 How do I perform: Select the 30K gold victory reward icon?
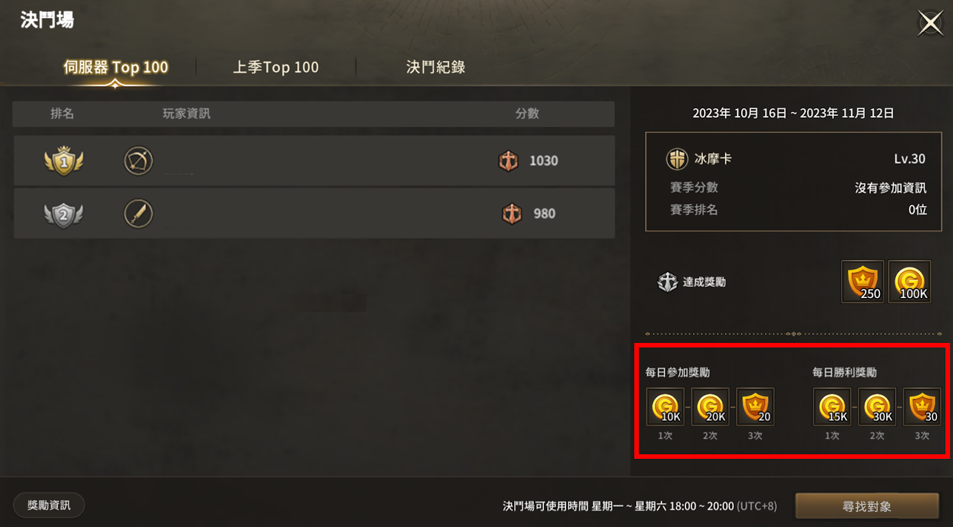click(x=877, y=407)
